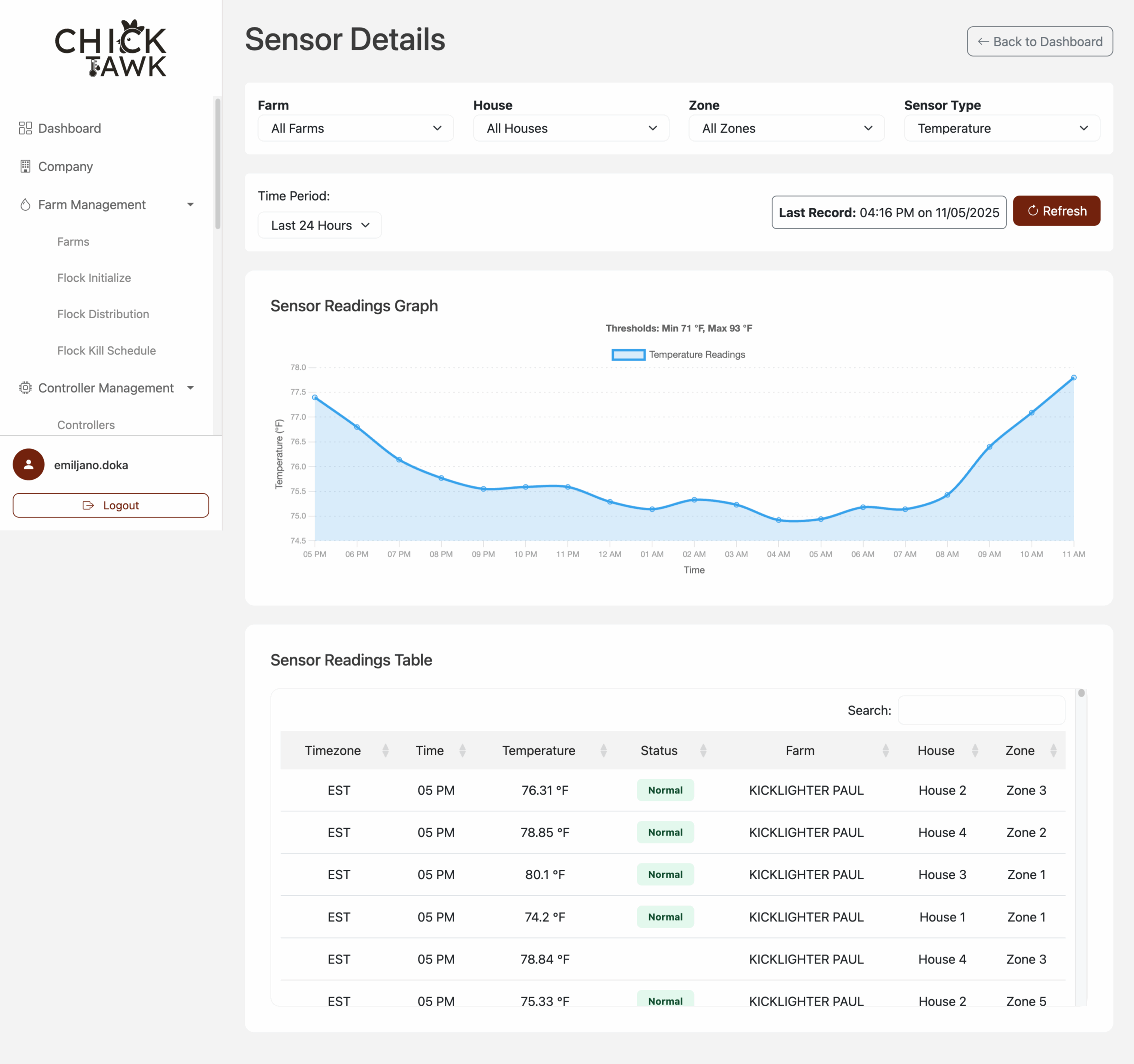Click the Dashboard grid icon

point(25,128)
